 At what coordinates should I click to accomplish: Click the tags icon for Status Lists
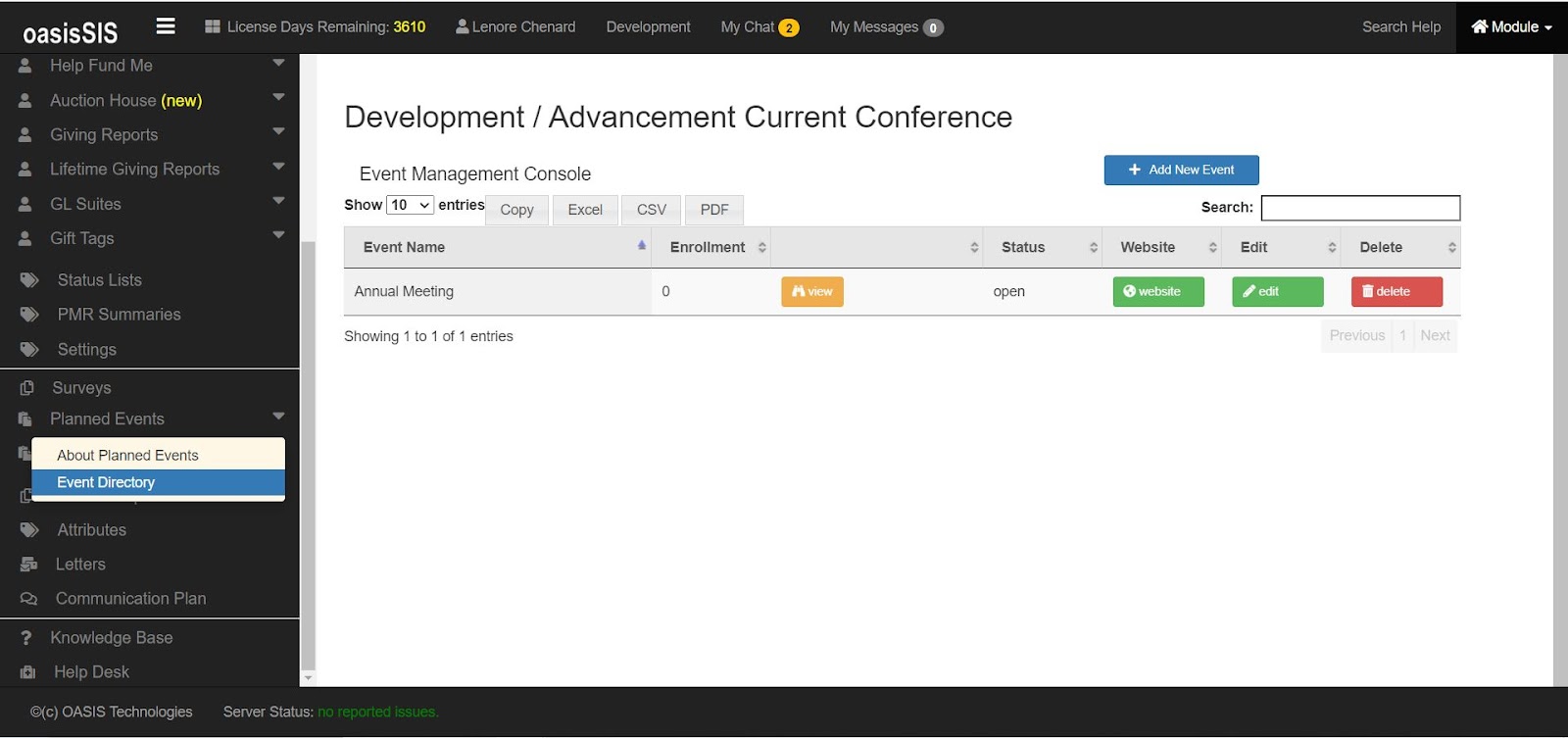point(29,280)
